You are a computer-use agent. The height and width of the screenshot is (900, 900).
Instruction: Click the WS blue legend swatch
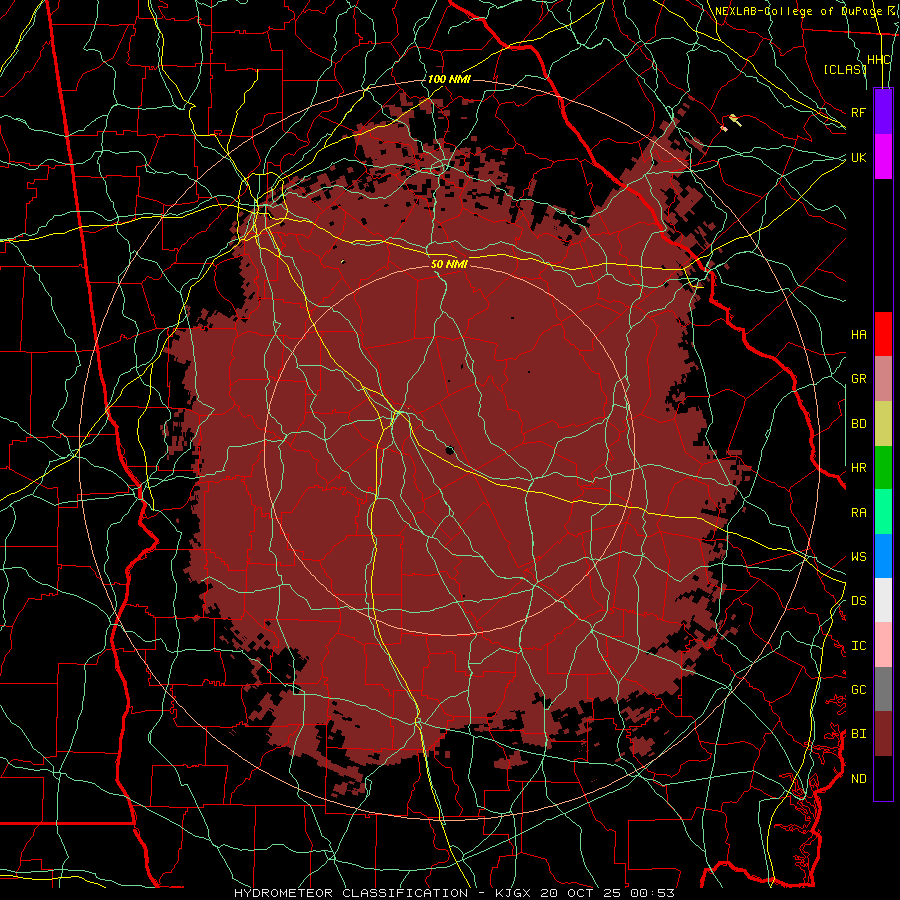[883, 556]
